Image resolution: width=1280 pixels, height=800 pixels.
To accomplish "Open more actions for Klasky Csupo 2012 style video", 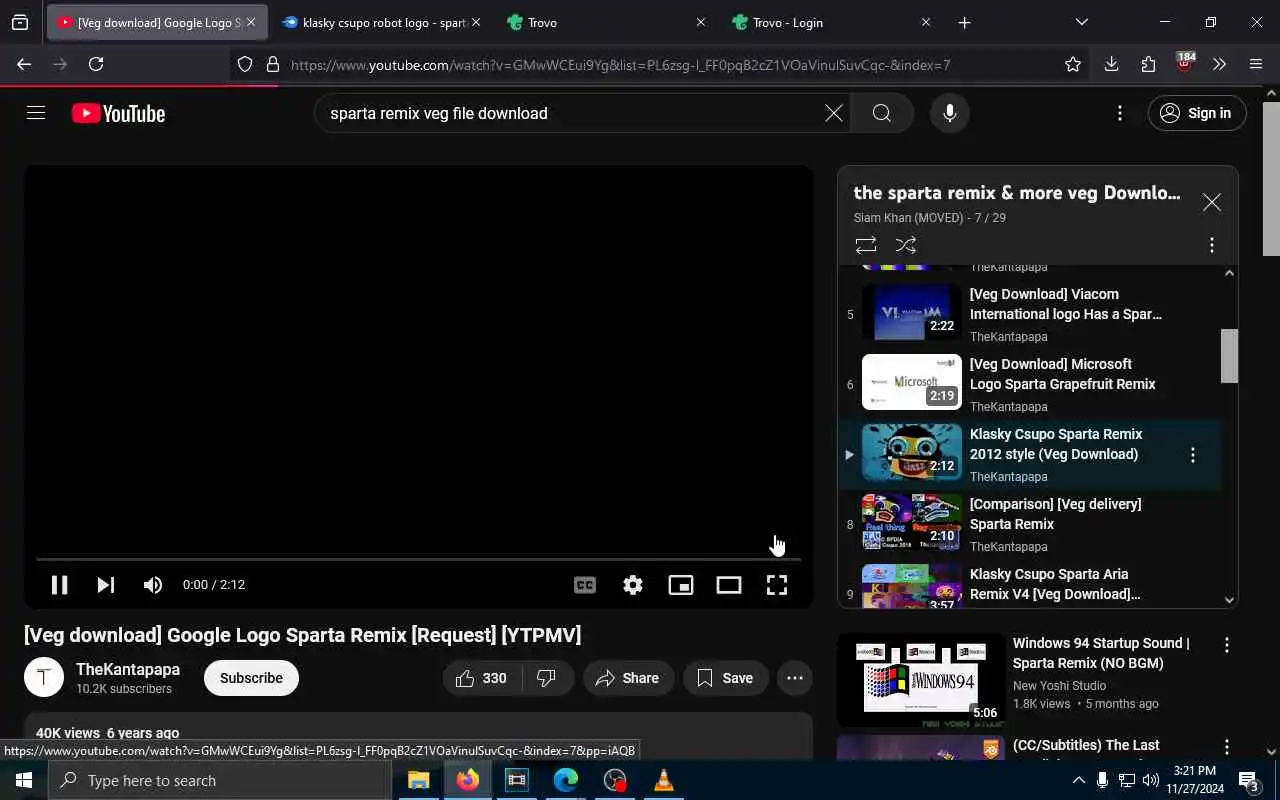I will (1192, 455).
